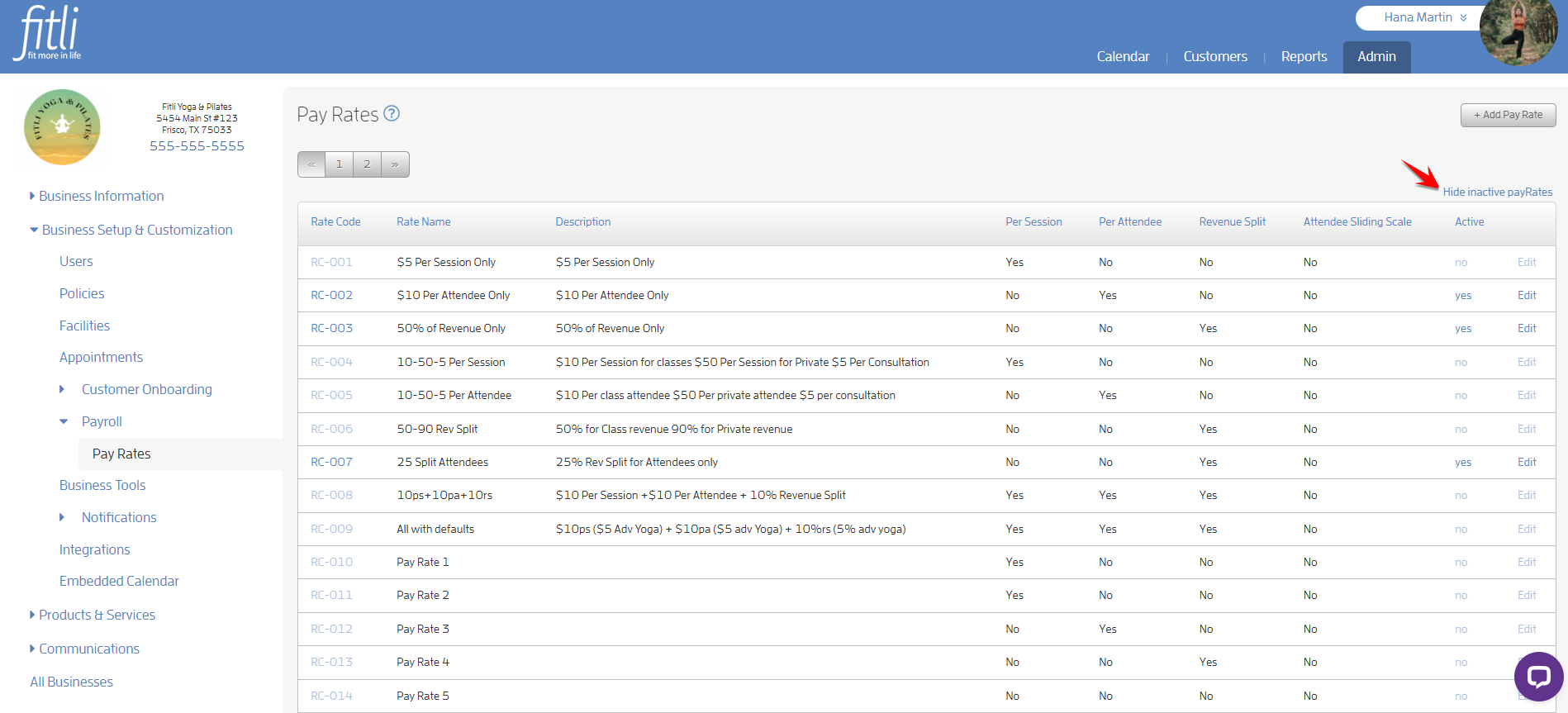Toggle active status for RC-006
The image size is (1568, 713).
pos(1461,430)
